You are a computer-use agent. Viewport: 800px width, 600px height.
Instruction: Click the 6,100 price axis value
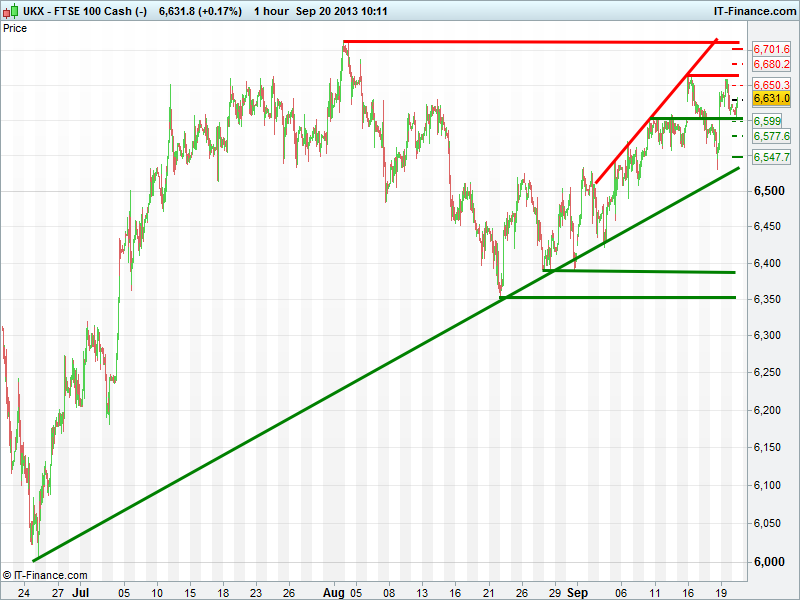click(x=769, y=485)
